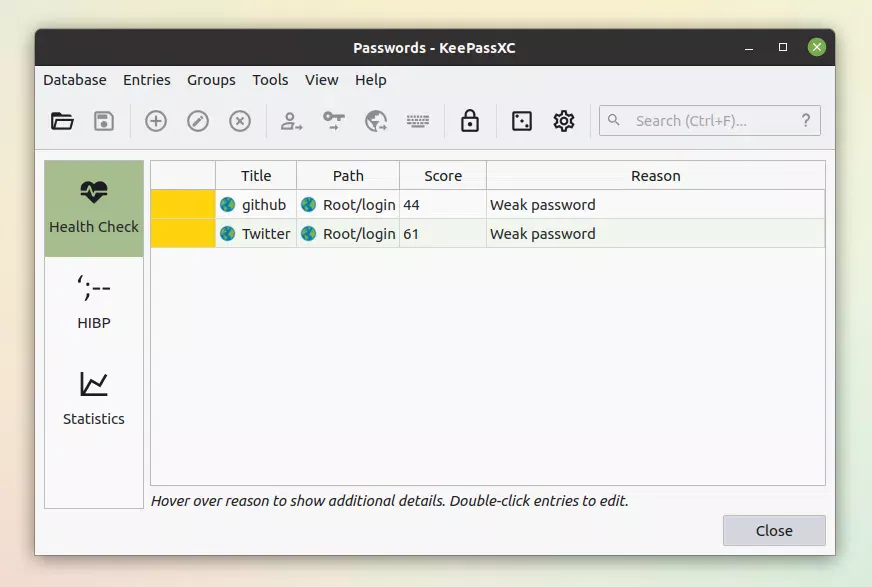The height and width of the screenshot is (587, 872).
Task: Click Root/login path in github row
Action: click(359, 205)
